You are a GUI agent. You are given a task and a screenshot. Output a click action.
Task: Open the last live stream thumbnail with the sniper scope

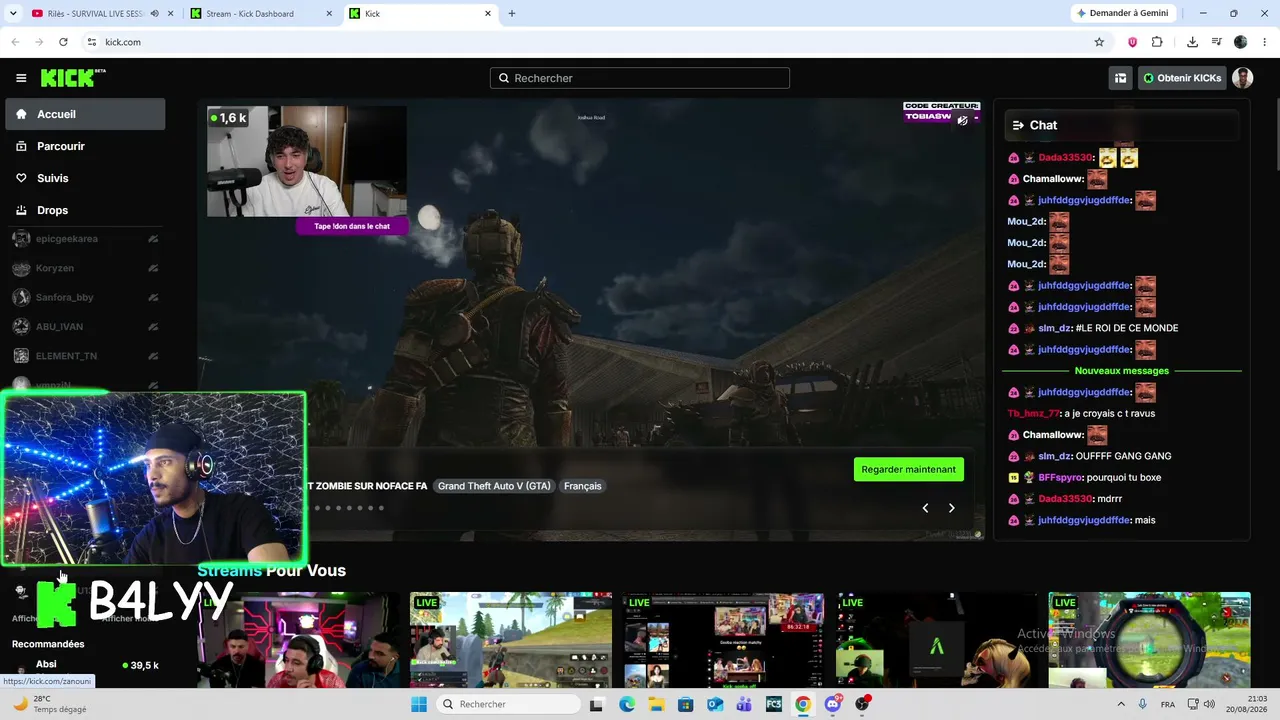1150,640
